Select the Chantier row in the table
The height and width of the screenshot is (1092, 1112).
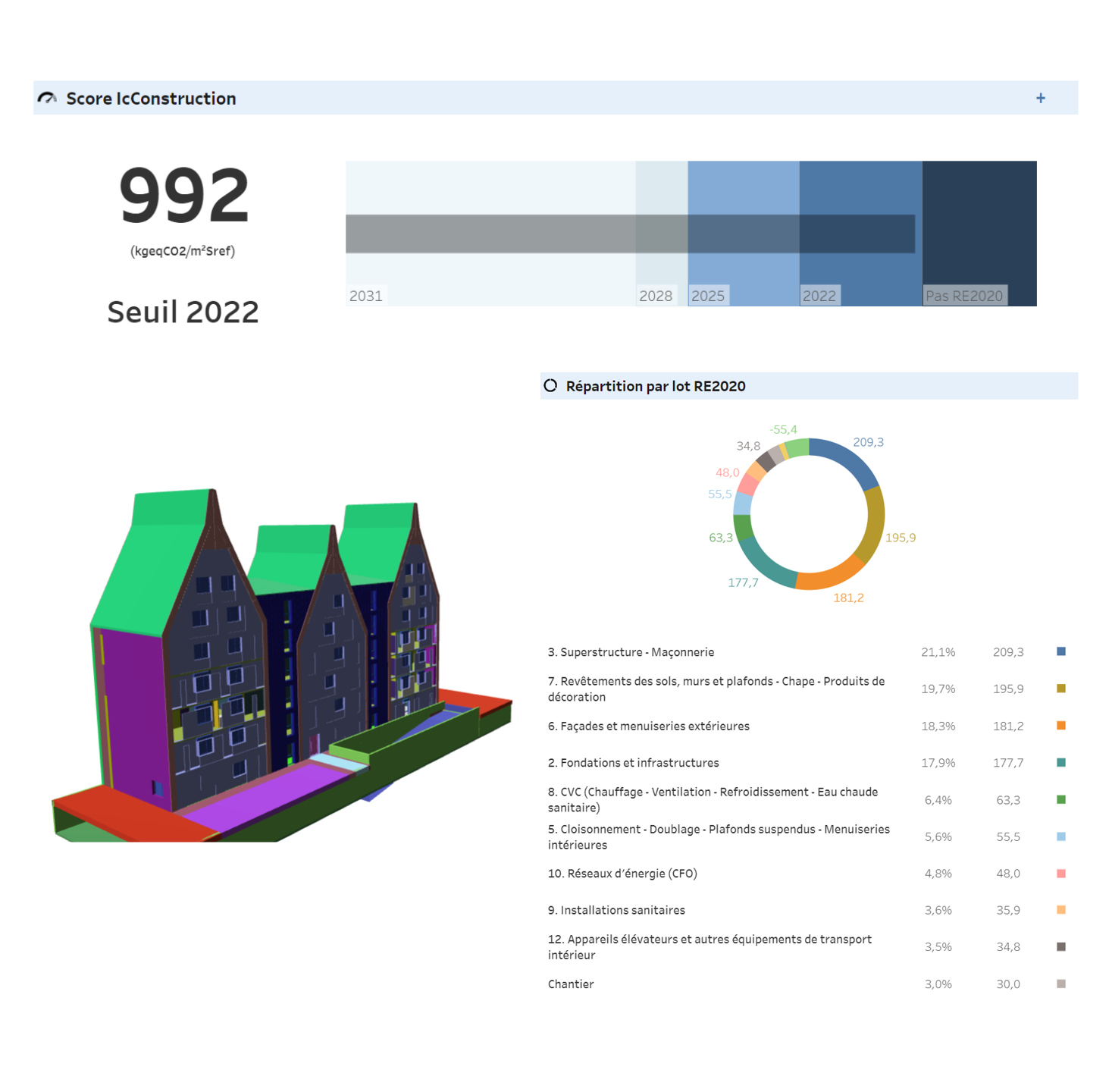pyautogui.click(x=571, y=984)
